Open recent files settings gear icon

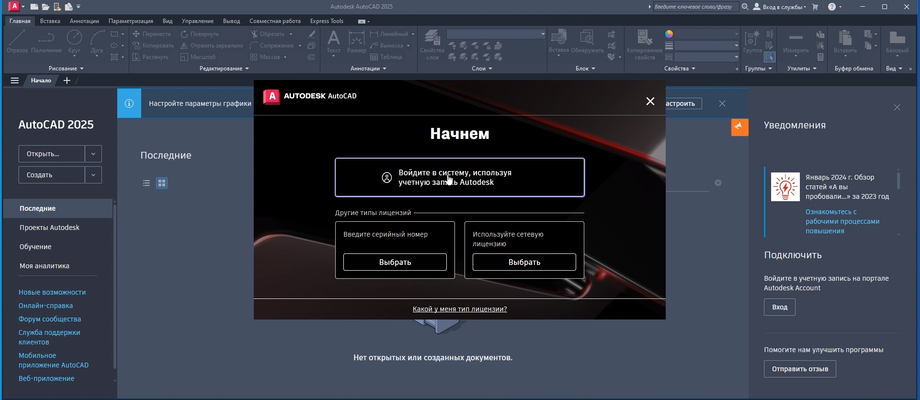(718, 183)
